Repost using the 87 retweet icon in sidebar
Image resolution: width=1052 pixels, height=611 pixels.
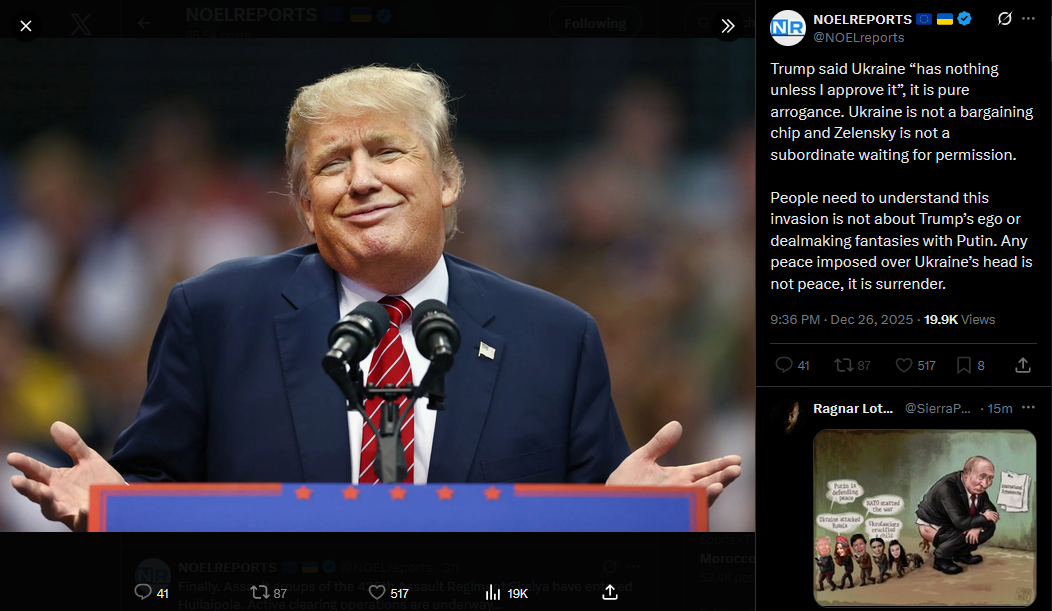(x=843, y=365)
